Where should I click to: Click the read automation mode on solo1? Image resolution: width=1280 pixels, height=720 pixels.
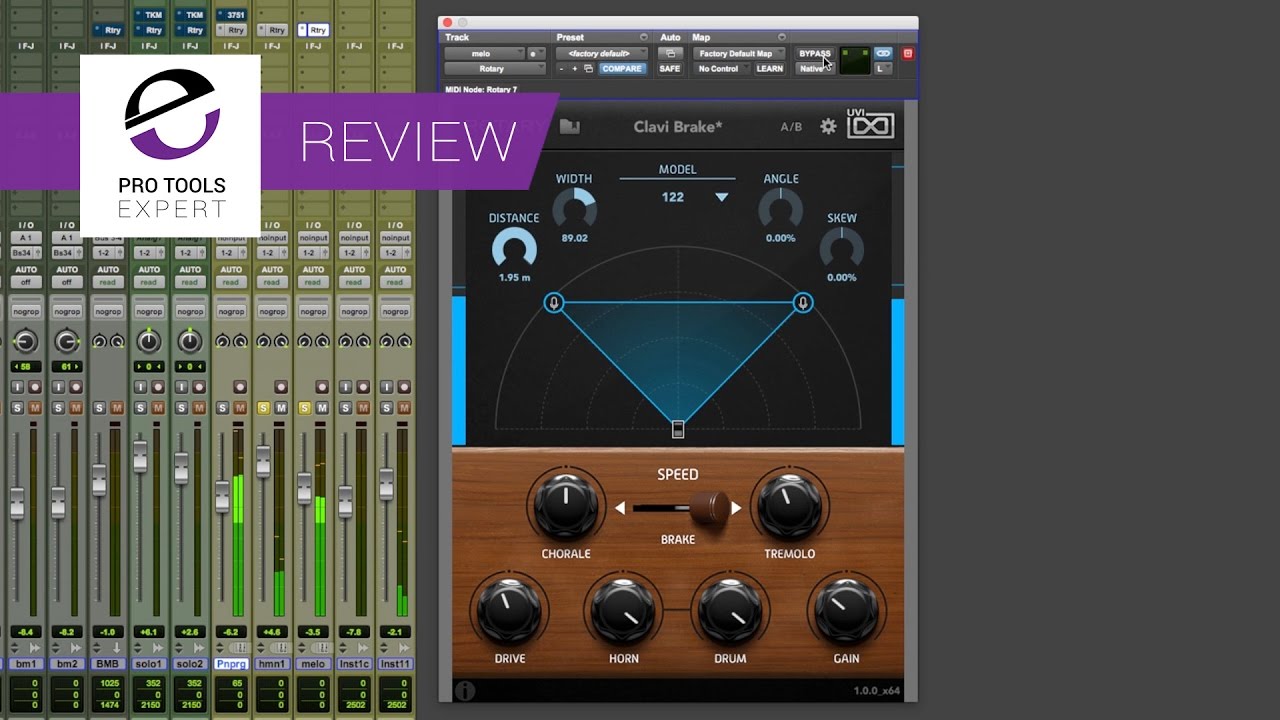point(149,282)
